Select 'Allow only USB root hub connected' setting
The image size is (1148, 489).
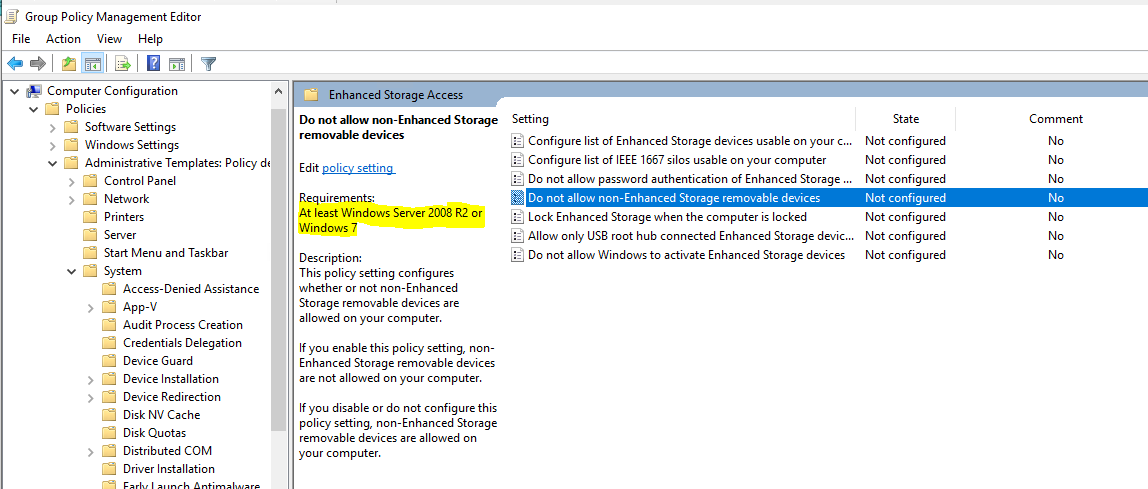coord(690,236)
